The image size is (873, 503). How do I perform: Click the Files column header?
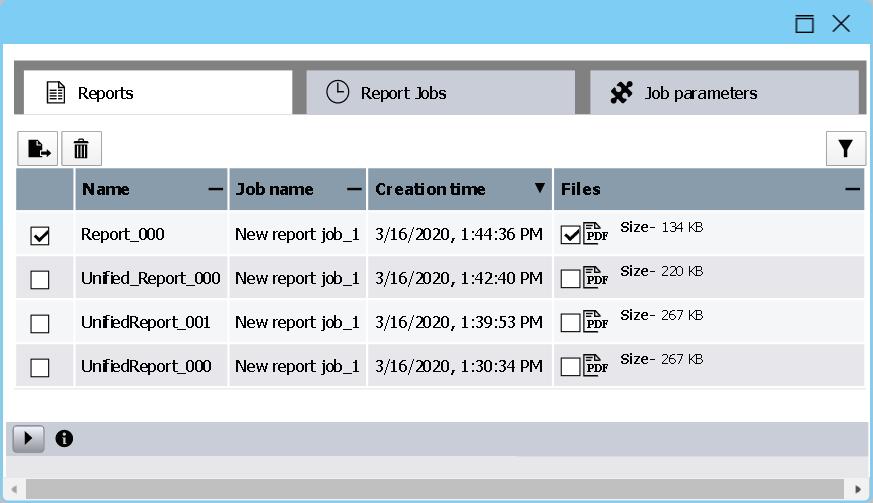(x=709, y=189)
